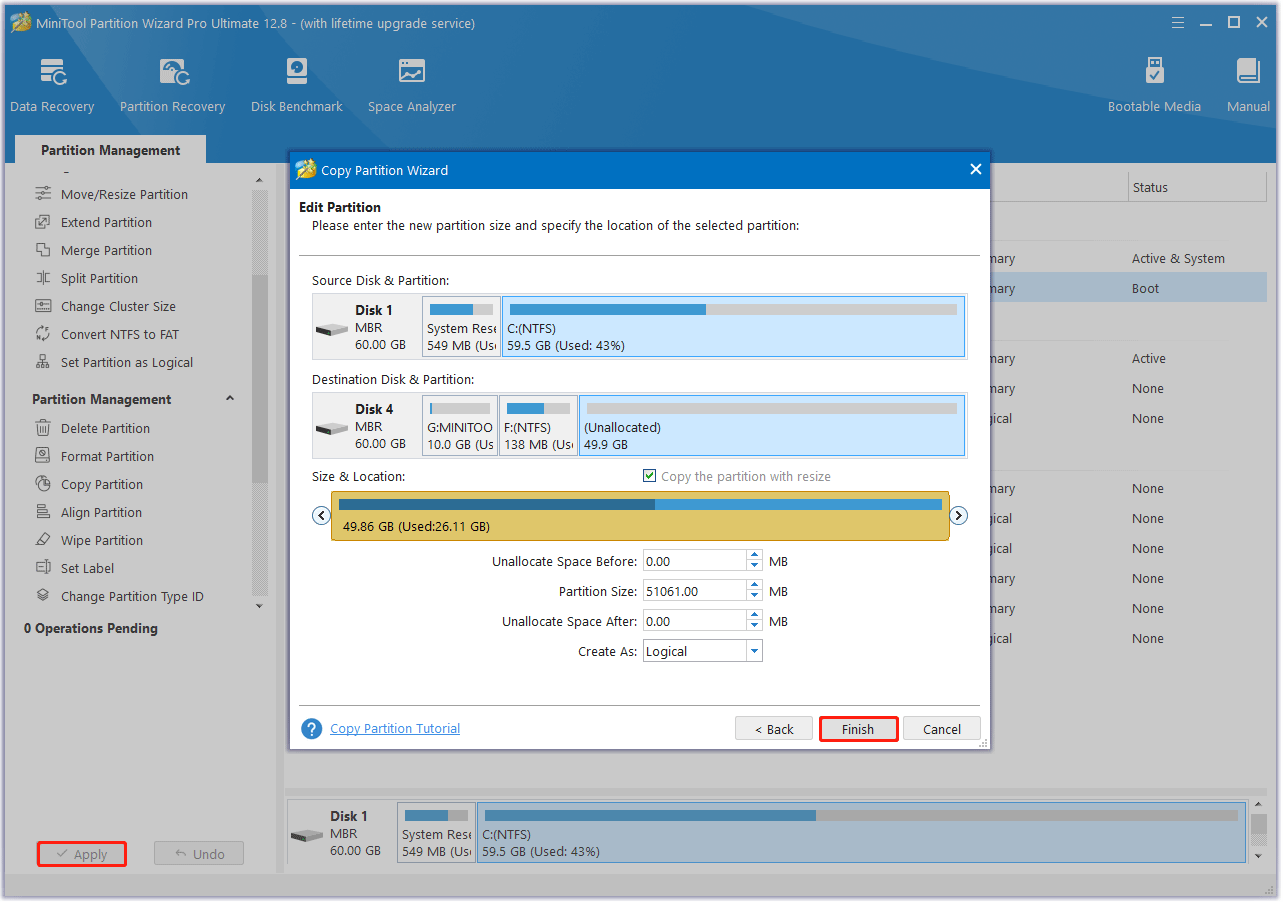Screen dimensions: 1283x902
Task: Click sidebar scroll down arrow
Action: pos(260,605)
